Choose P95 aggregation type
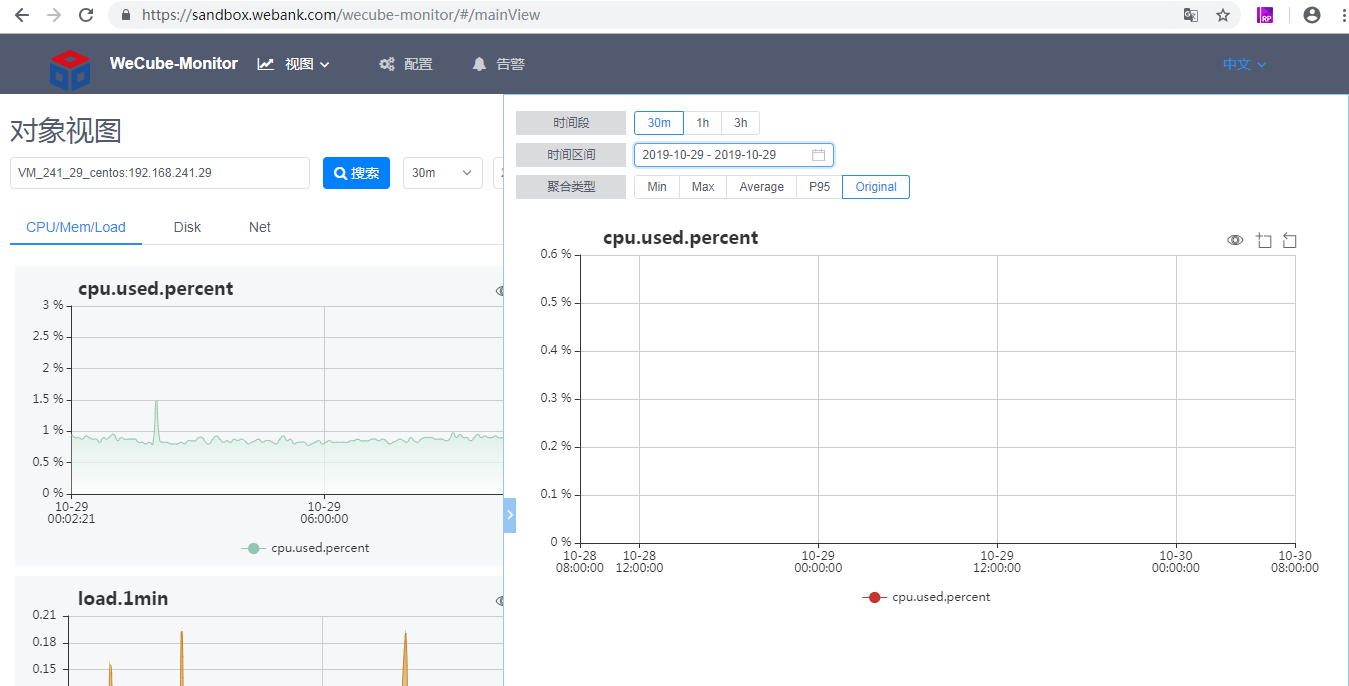The height and width of the screenshot is (686, 1349). pyautogui.click(x=820, y=187)
